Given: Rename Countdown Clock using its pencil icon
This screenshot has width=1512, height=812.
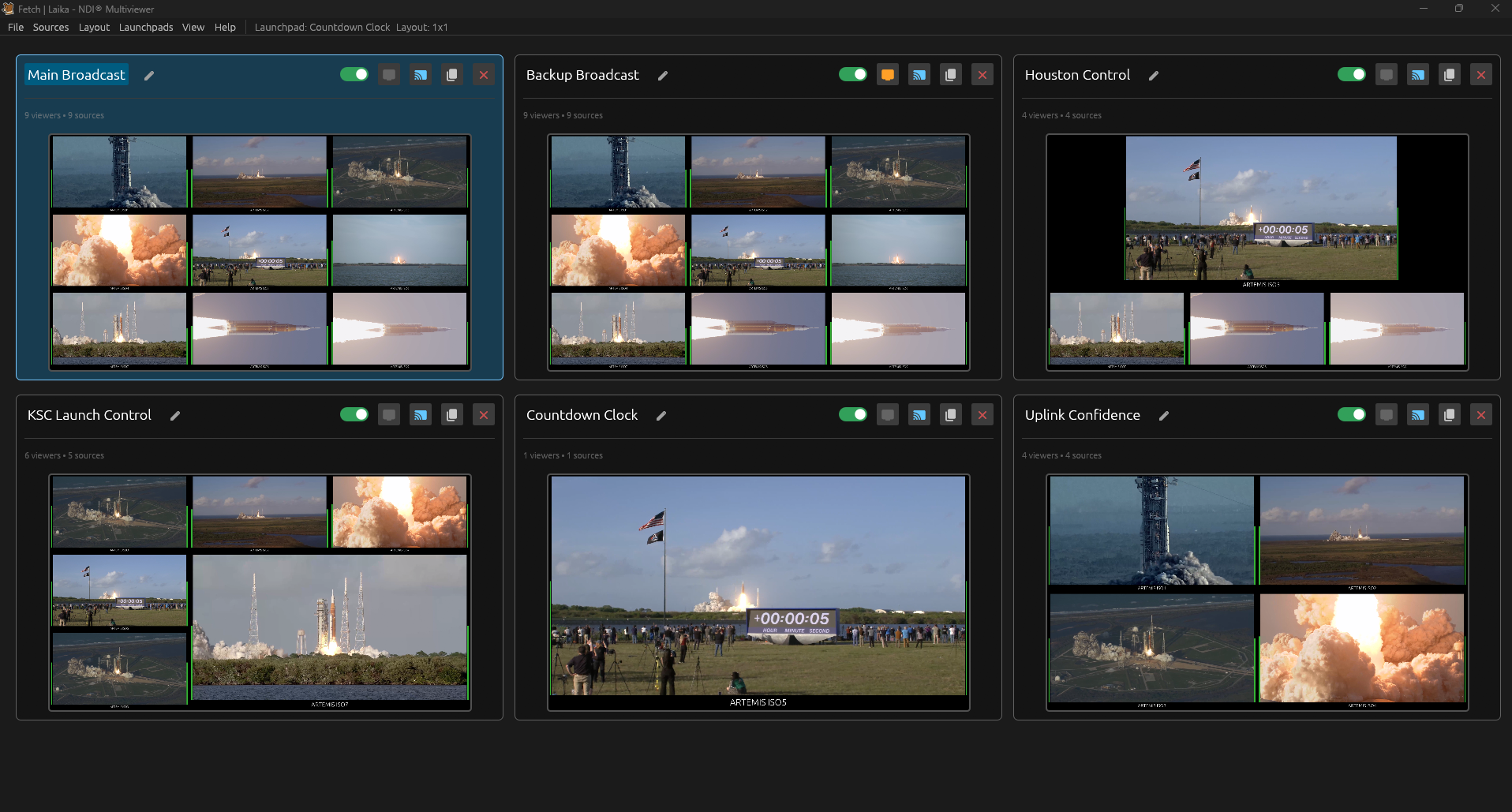Looking at the screenshot, I should click(661, 416).
